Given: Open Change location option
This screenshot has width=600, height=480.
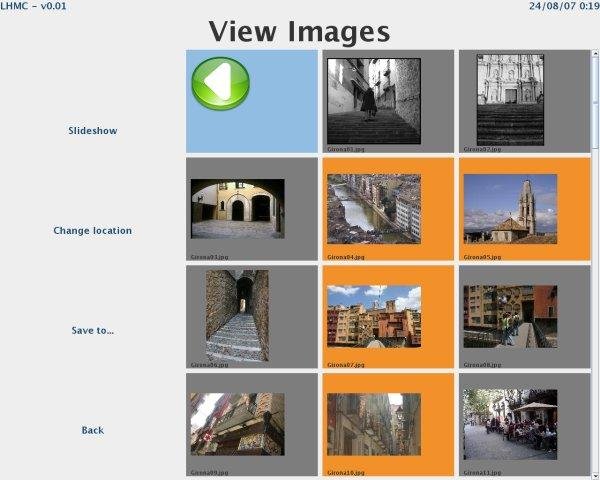Looking at the screenshot, I should (93, 230).
